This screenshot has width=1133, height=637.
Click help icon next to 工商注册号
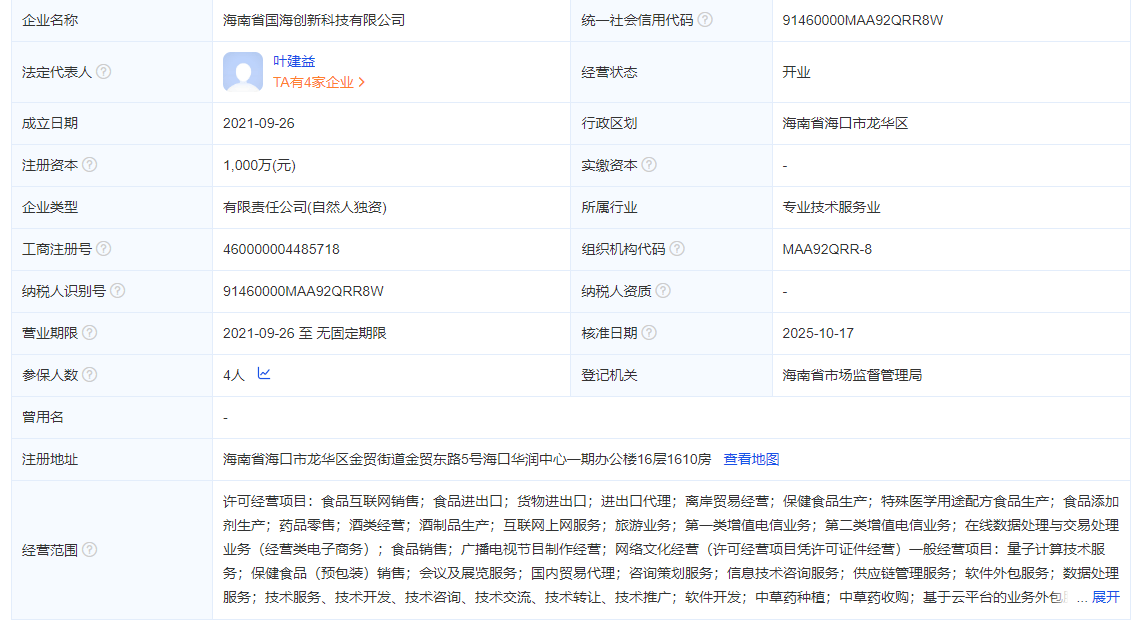click(x=104, y=249)
